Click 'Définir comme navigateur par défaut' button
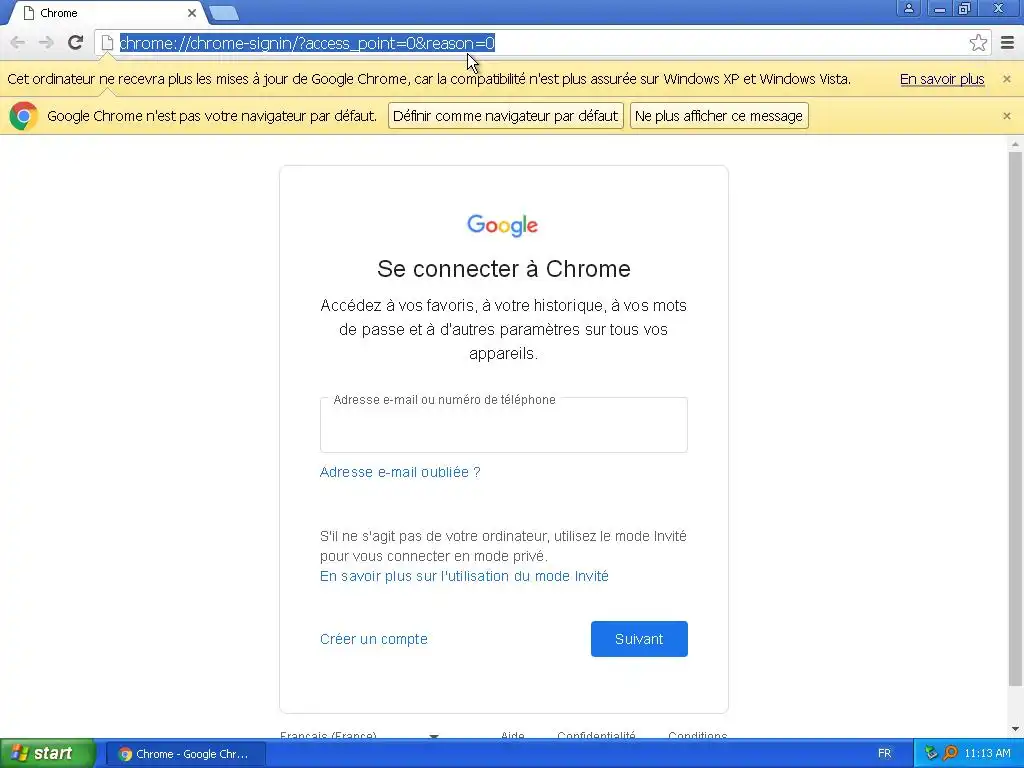 pos(505,116)
